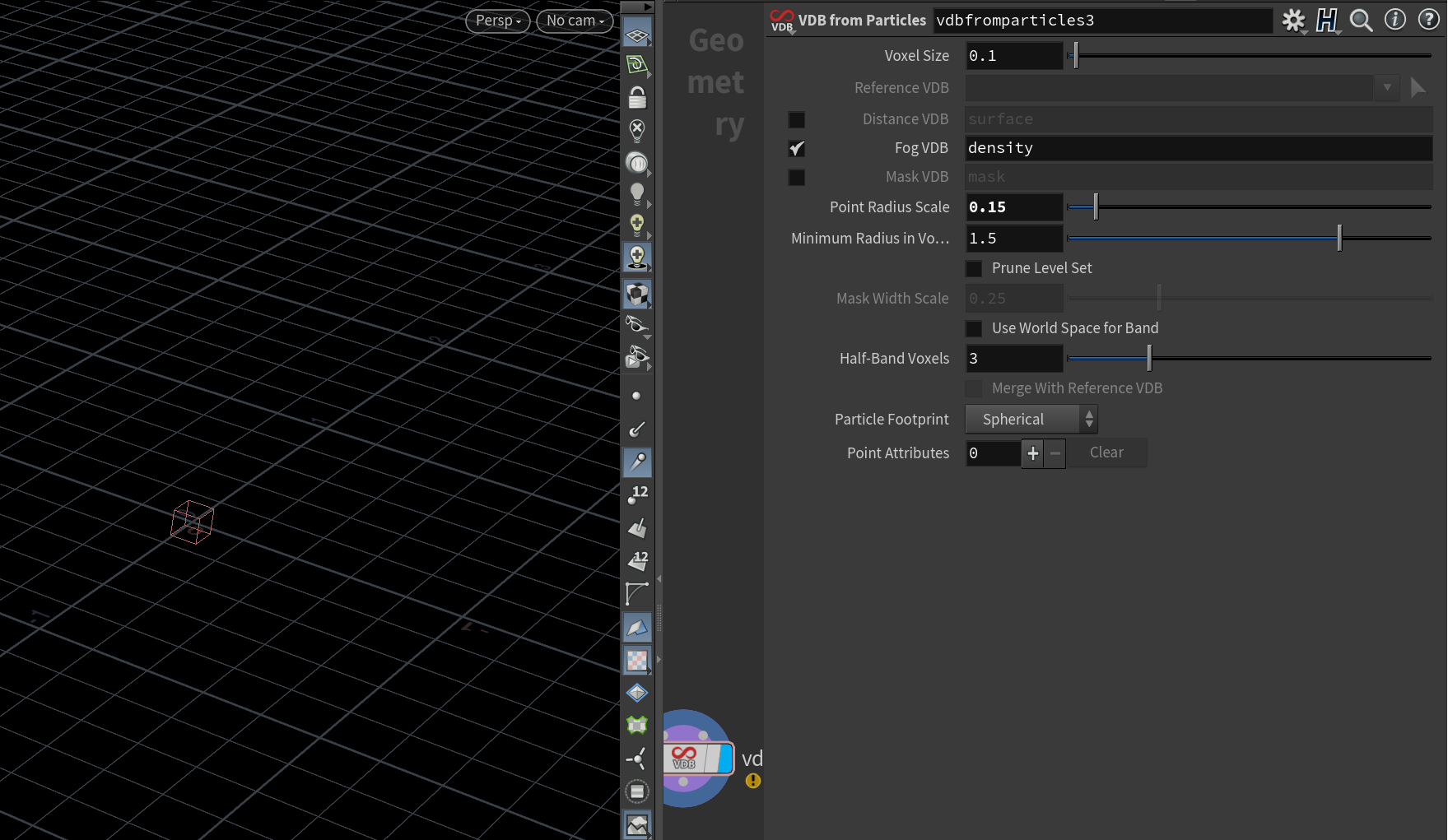This screenshot has height=840, width=1448.
Task: Click the Point Attributes count field
Action: tap(993, 453)
